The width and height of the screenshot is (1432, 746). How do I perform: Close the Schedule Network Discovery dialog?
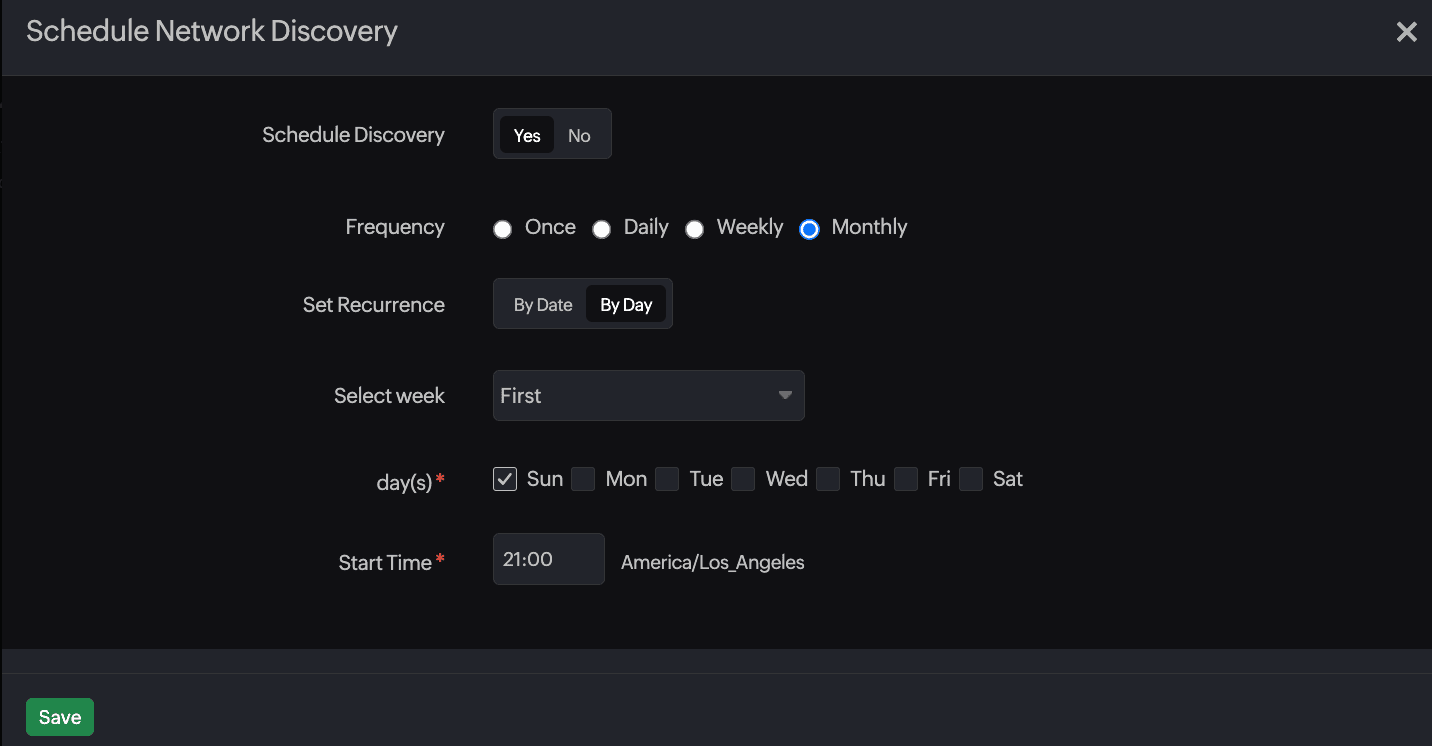1406,31
